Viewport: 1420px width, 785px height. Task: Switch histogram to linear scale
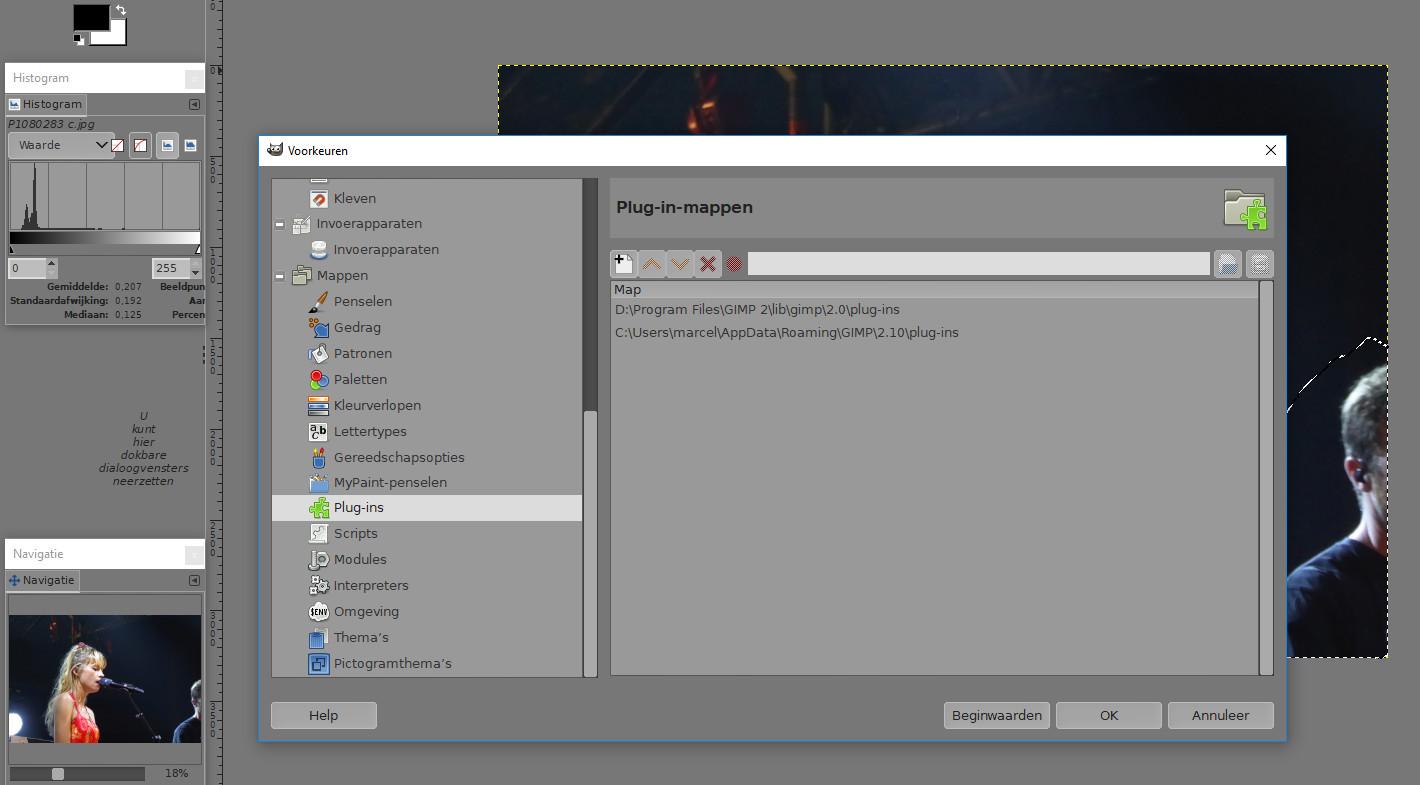click(x=118, y=146)
